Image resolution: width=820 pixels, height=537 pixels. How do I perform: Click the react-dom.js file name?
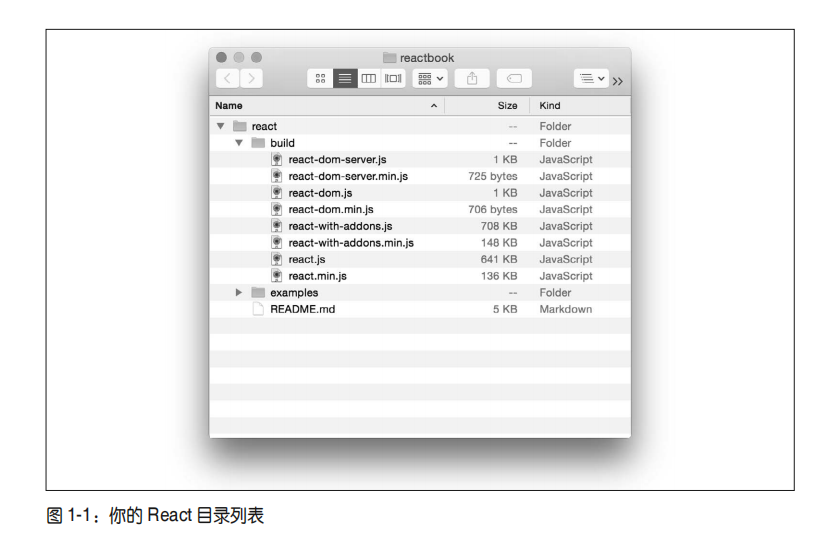[x=320, y=193]
